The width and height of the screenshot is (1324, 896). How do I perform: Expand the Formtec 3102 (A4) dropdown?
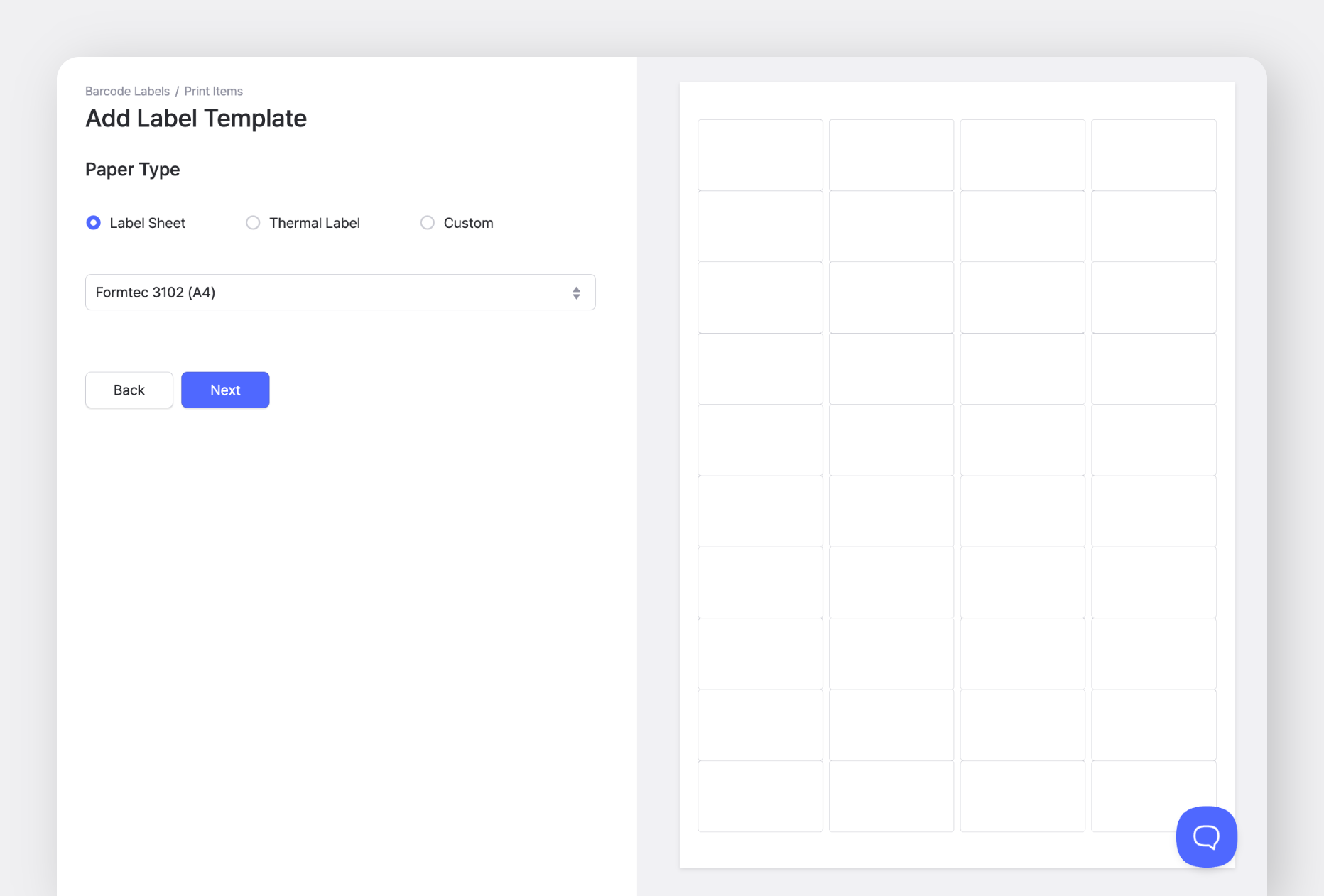click(340, 293)
